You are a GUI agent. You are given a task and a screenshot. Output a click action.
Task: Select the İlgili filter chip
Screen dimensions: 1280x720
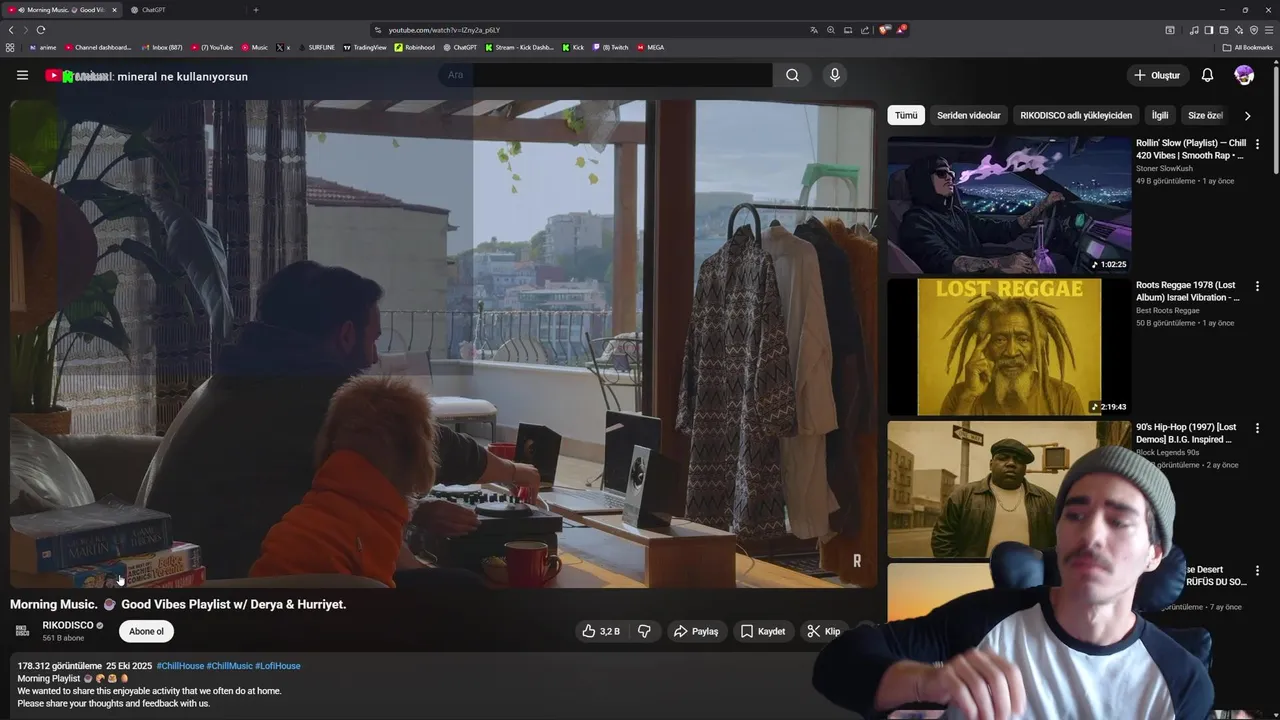point(1160,115)
